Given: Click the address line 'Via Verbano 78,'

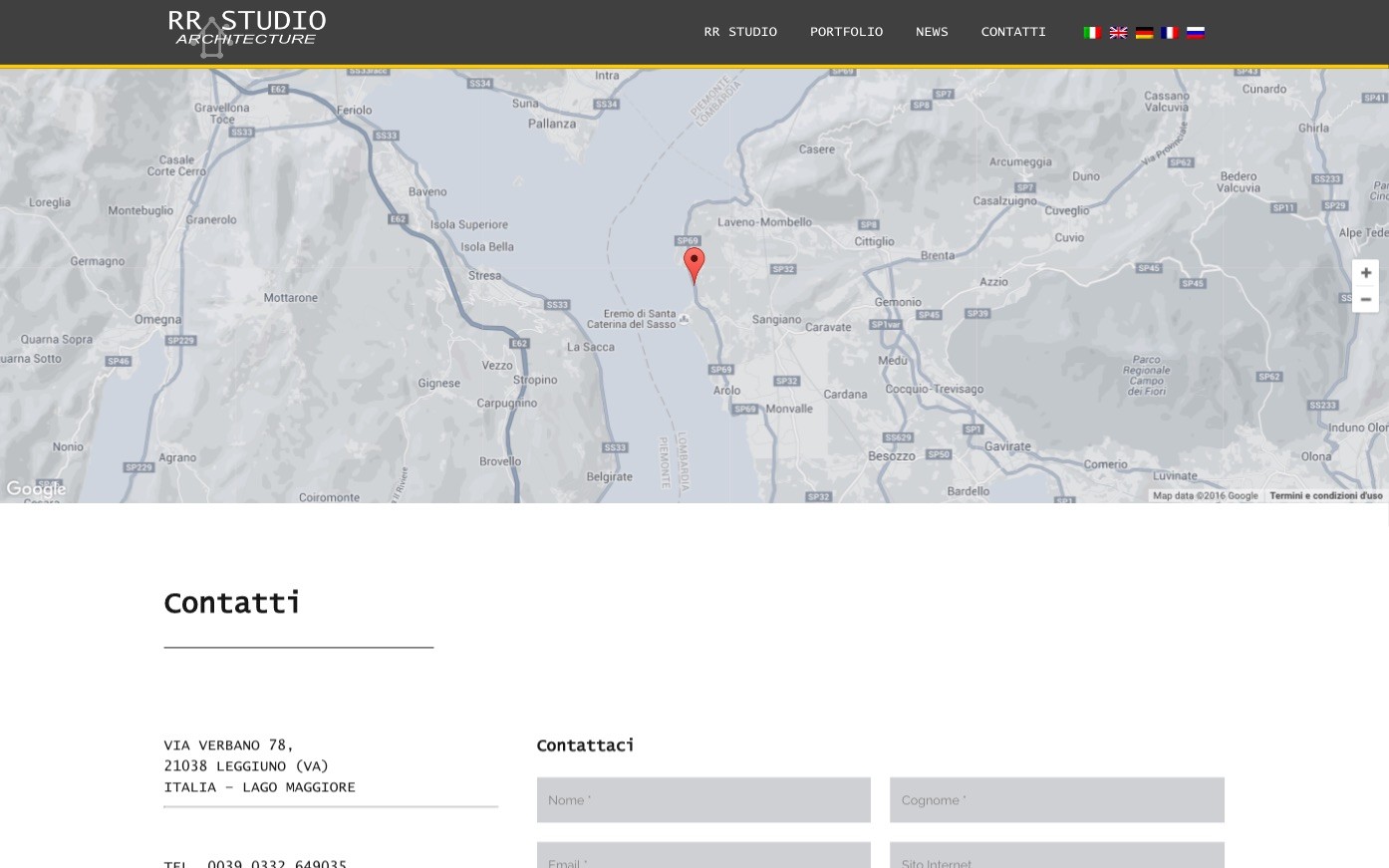Looking at the screenshot, I should coord(229,745).
